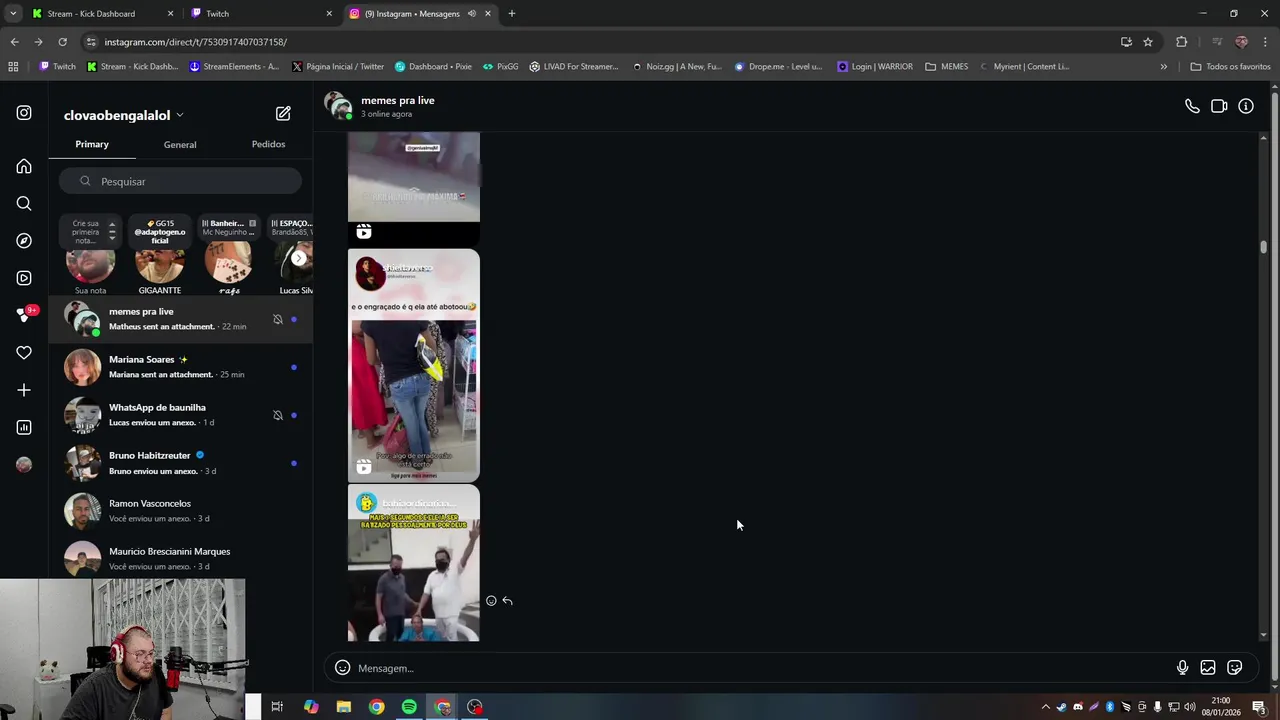Open the Ramon Vasconcelos conversation
Viewport: 1280px width, 720px height.
click(x=181, y=511)
